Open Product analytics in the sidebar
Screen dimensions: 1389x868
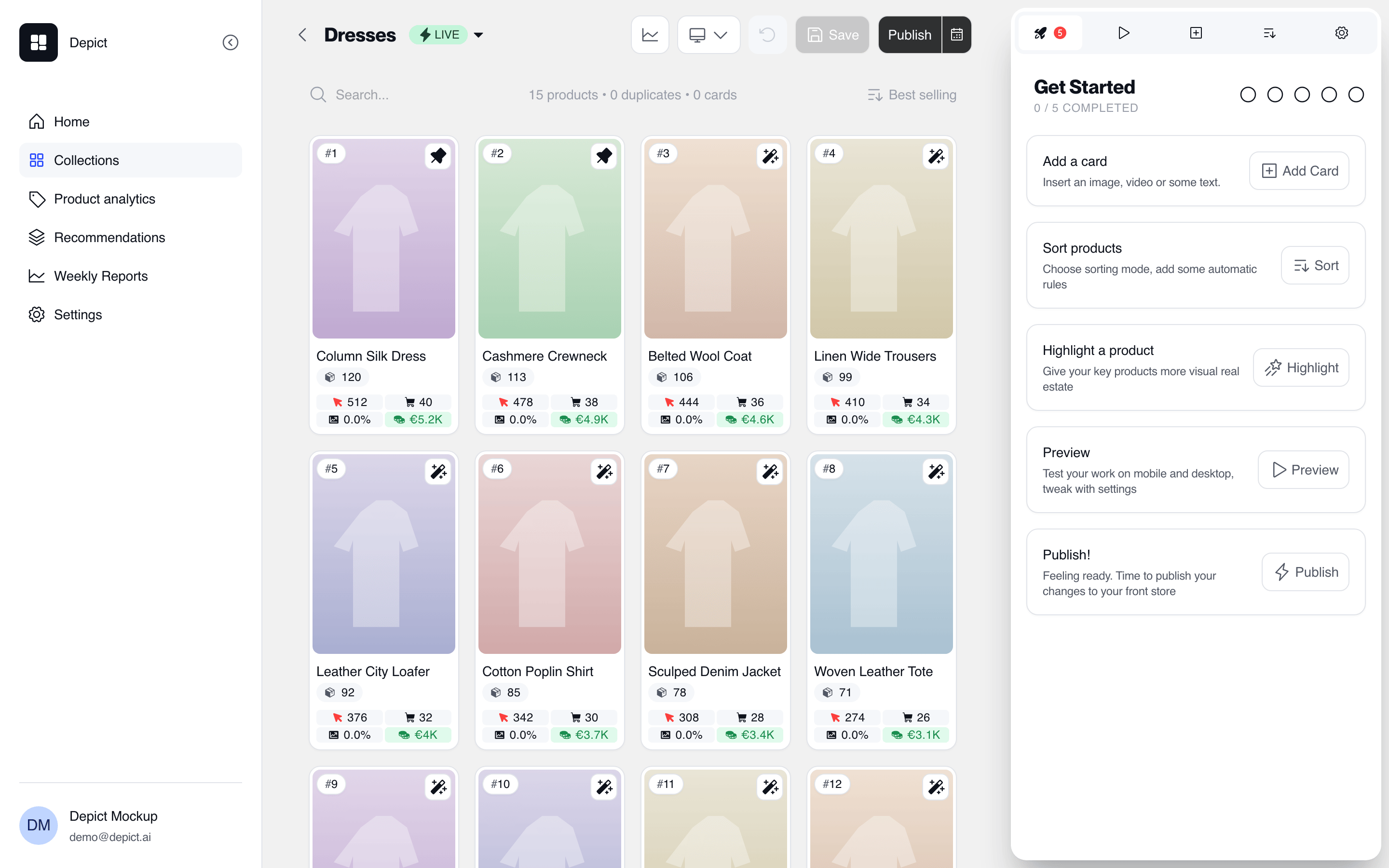pyautogui.click(x=130, y=199)
